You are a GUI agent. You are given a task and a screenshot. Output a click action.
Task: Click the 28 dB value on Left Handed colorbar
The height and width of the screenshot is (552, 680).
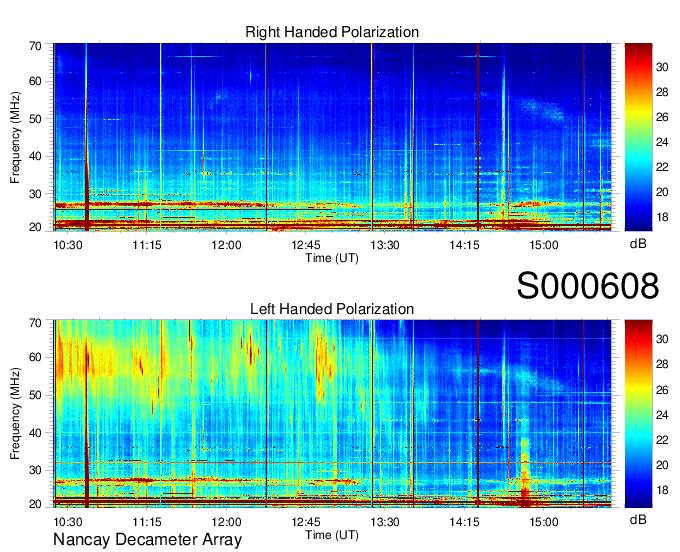662,364
